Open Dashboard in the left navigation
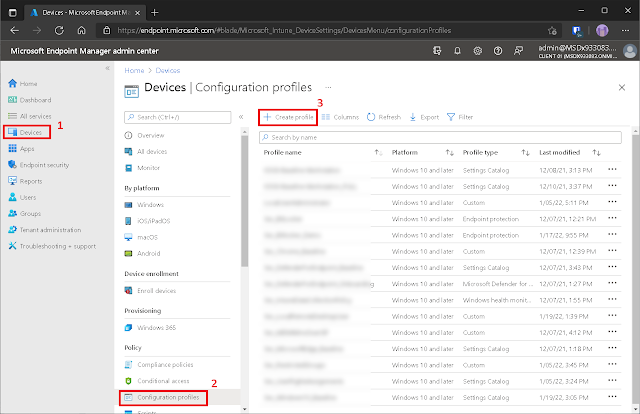This screenshot has height=414, width=640. click(30, 100)
